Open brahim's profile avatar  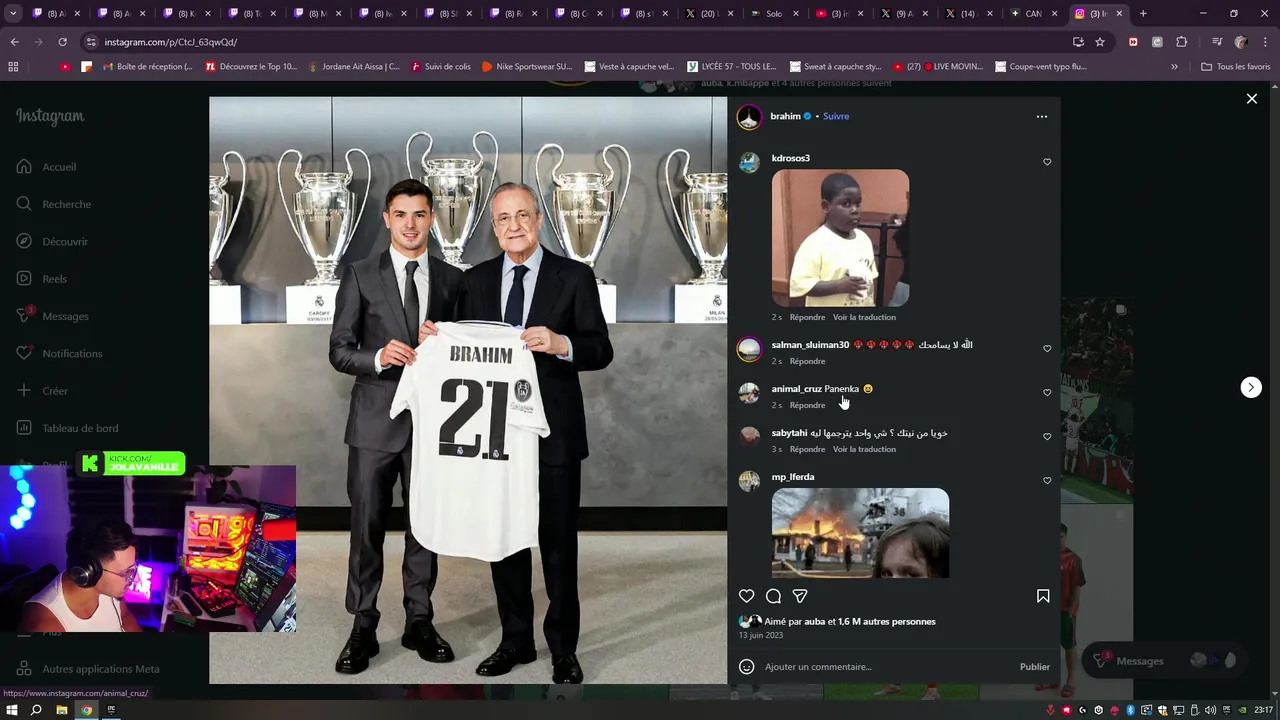(749, 117)
